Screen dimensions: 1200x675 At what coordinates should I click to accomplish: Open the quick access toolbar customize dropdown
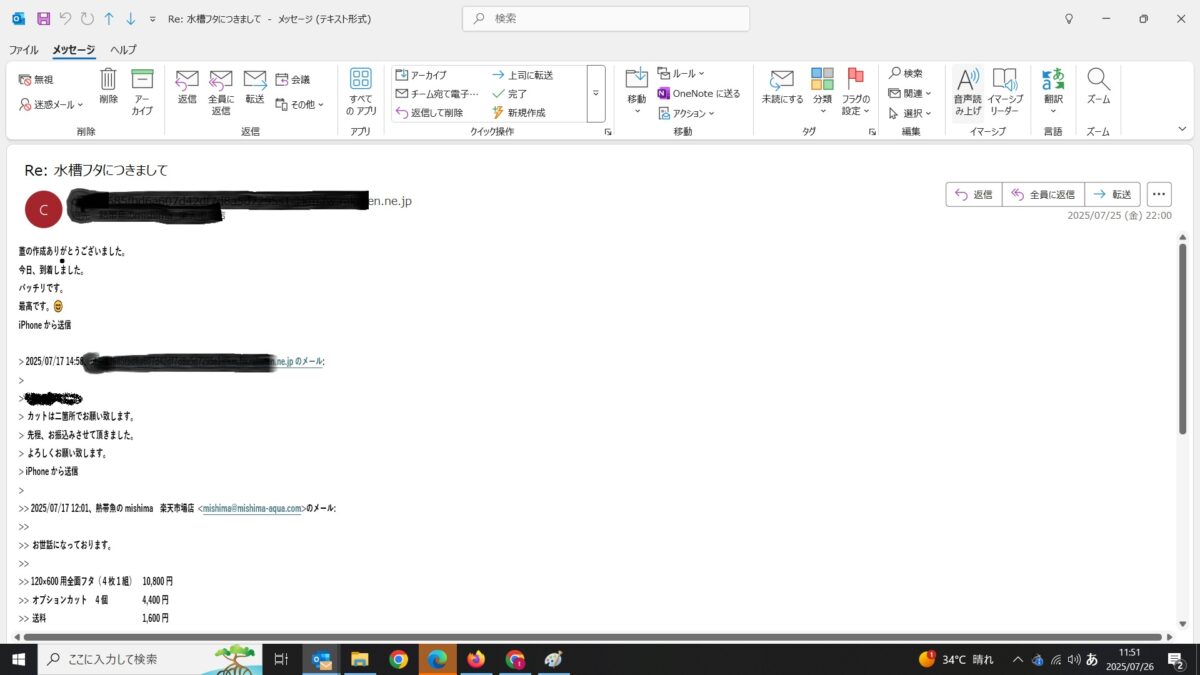pos(152,19)
